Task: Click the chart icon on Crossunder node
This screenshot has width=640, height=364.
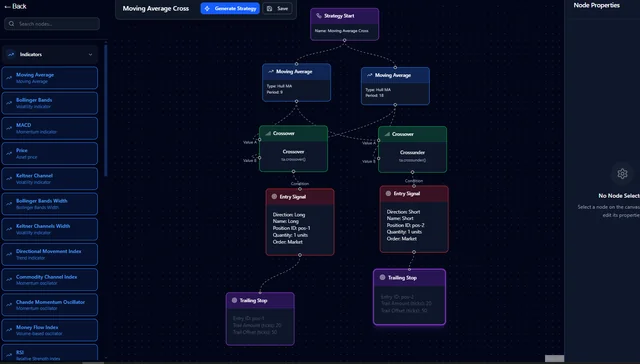Action: tap(387, 134)
